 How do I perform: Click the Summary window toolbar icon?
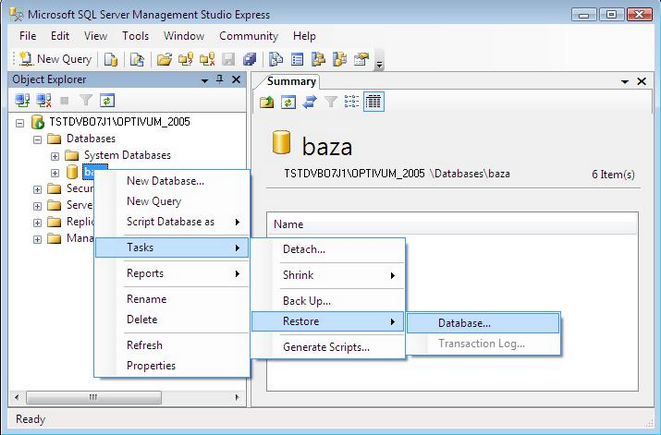[x=297, y=59]
